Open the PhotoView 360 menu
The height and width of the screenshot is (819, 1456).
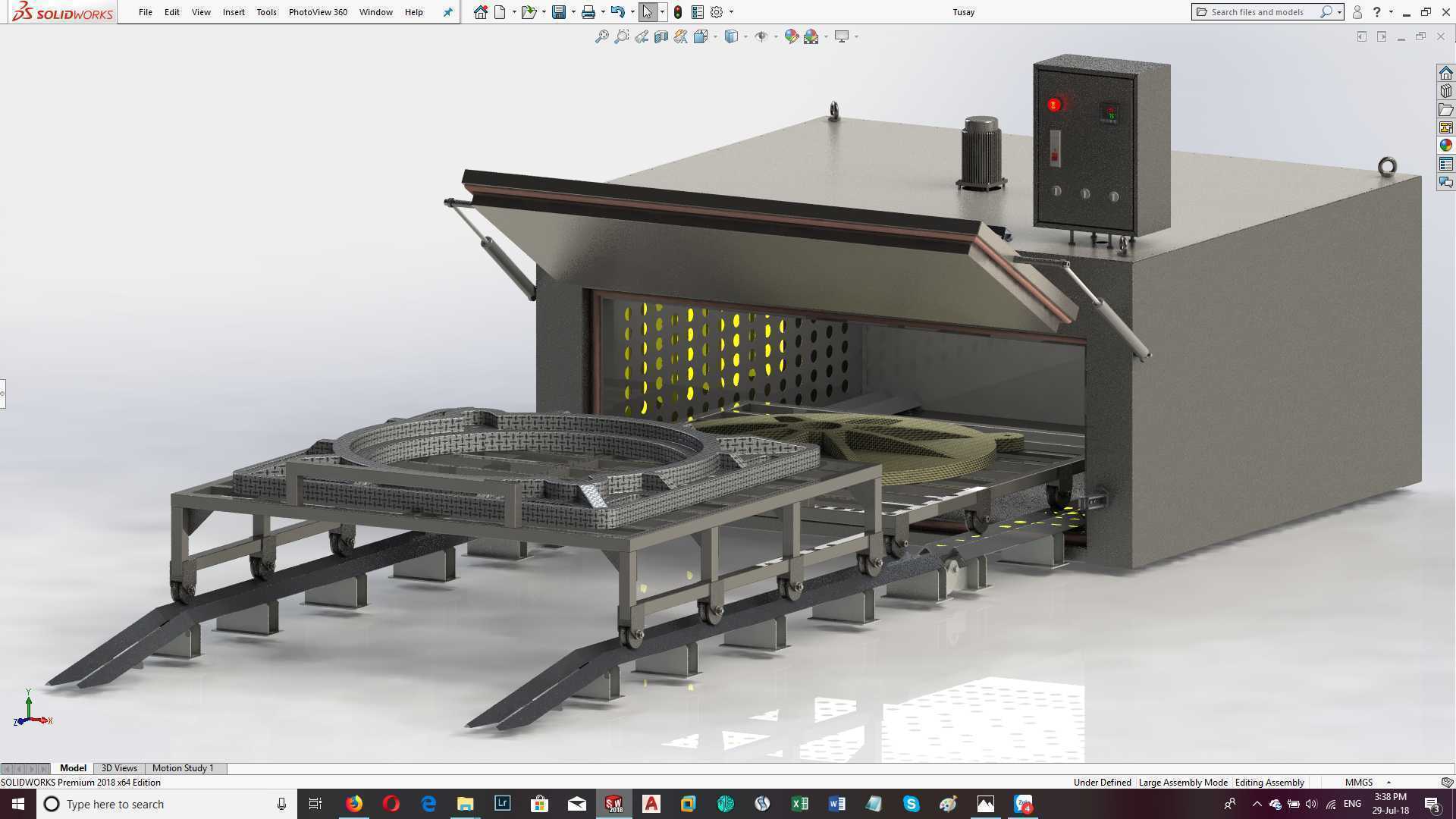coord(318,12)
